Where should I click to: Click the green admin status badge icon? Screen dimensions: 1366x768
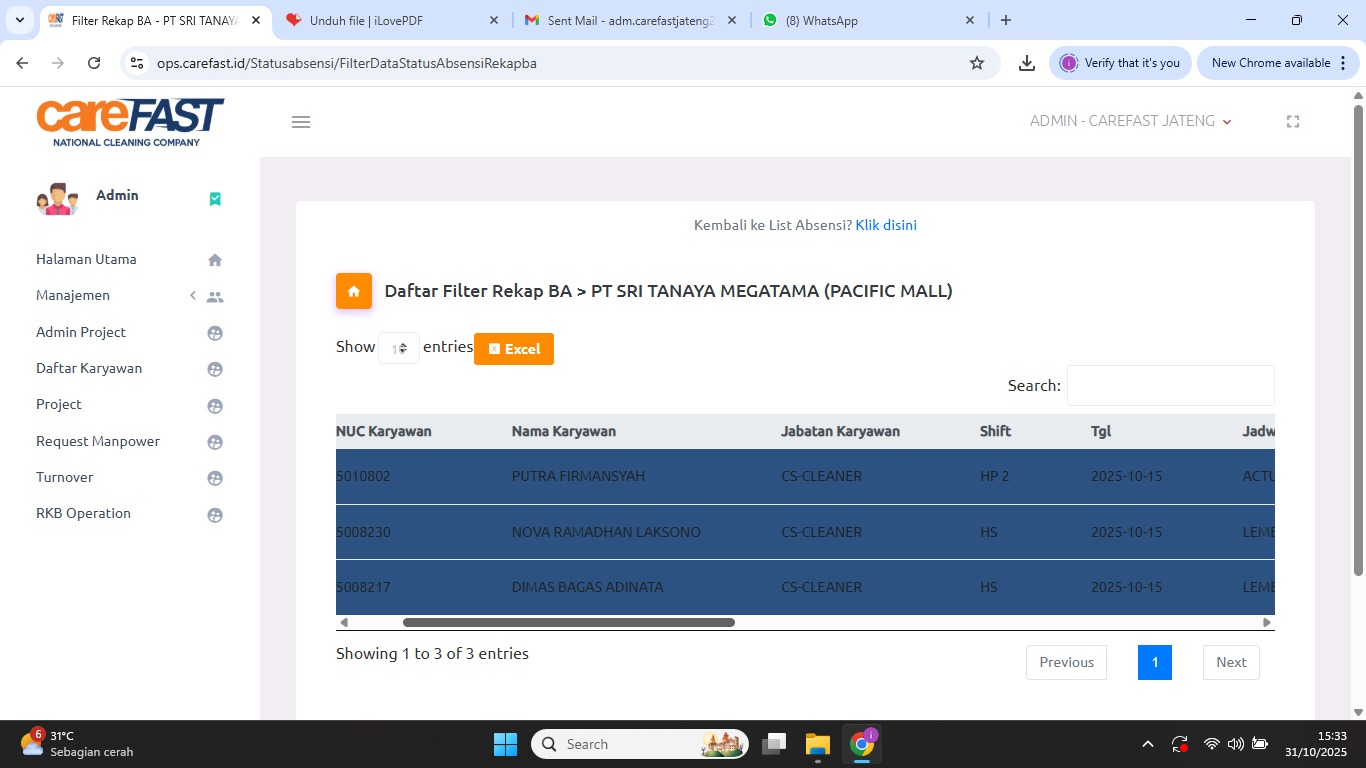tap(215, 199)
